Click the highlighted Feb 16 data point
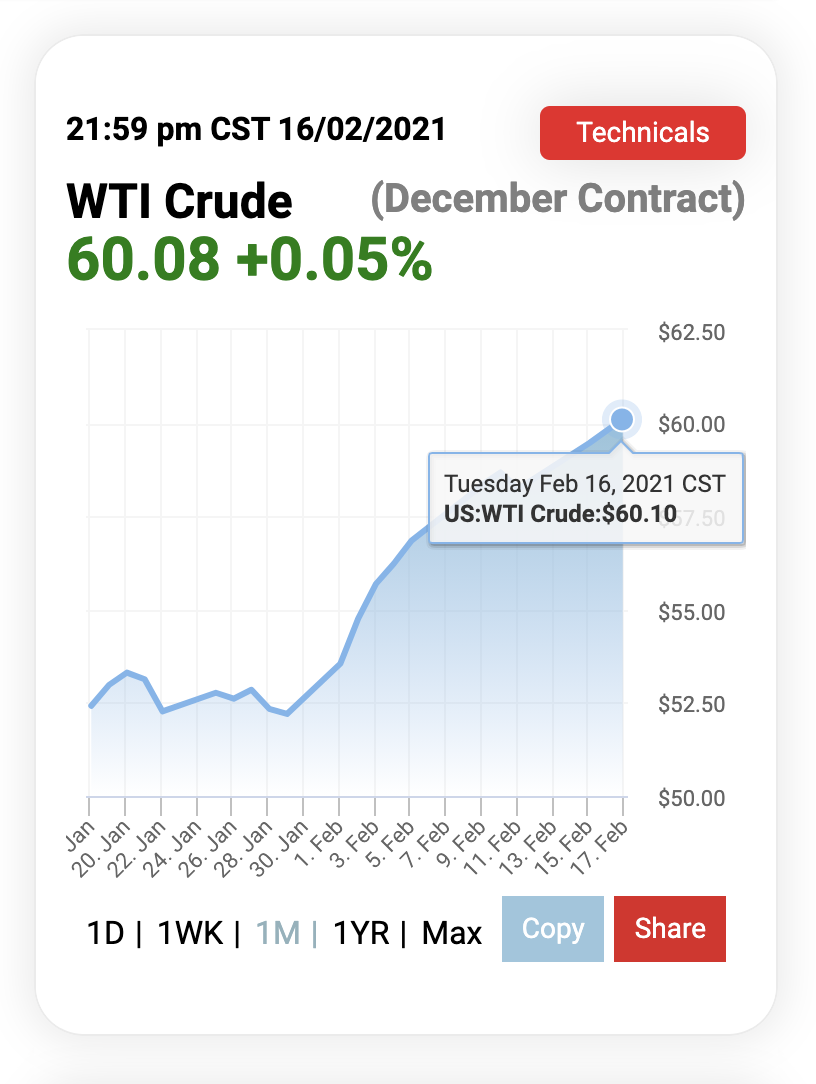 pyautogui.click(x=622, y=419)
